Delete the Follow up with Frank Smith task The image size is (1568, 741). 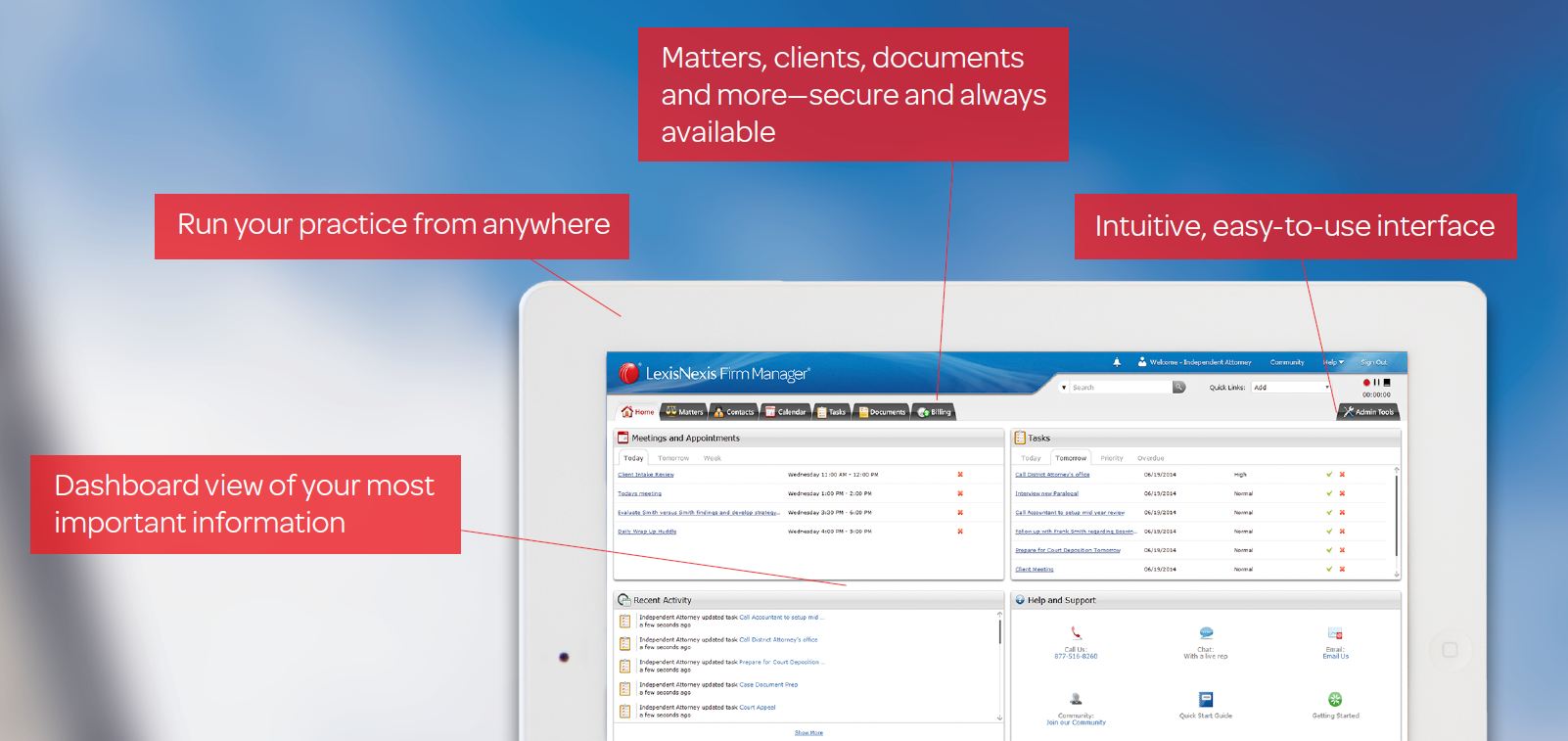click(x=1342, y=532)
